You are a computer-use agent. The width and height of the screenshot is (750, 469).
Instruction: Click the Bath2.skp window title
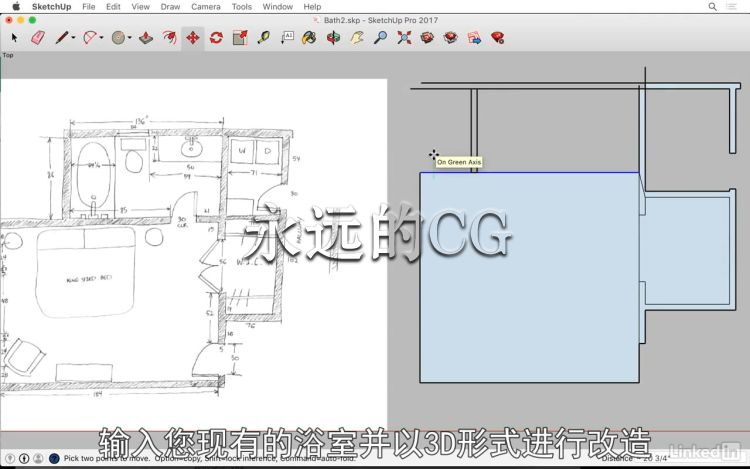381,20
